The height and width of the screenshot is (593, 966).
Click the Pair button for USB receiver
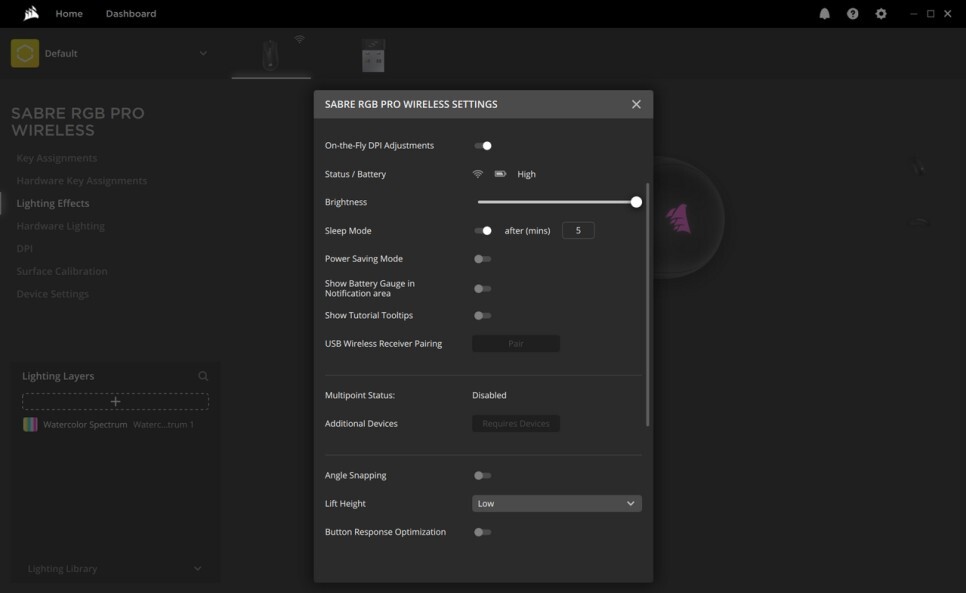click(x=516, y=344)
